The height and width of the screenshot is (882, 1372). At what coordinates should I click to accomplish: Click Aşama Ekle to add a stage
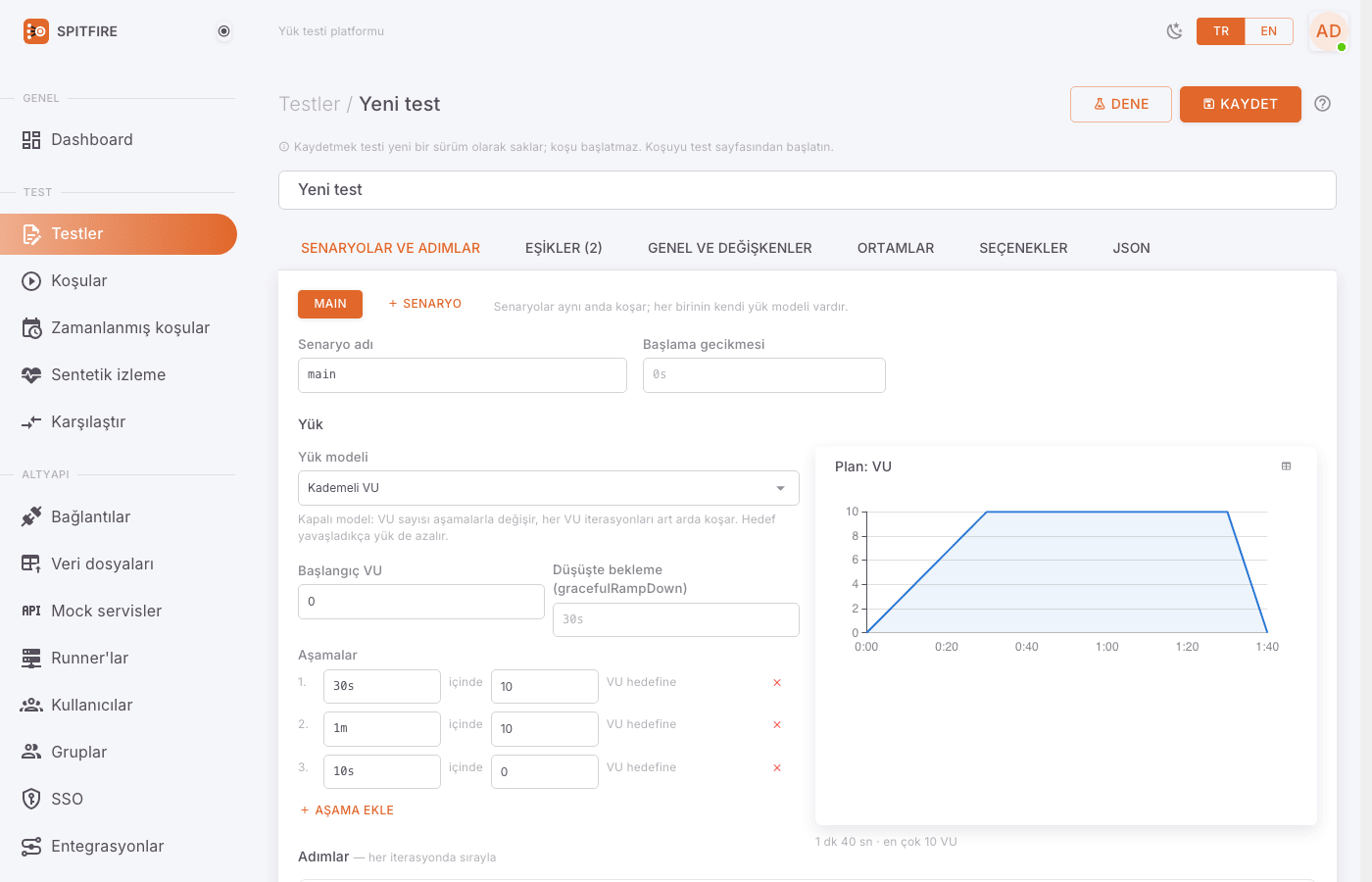click(347, 810)
